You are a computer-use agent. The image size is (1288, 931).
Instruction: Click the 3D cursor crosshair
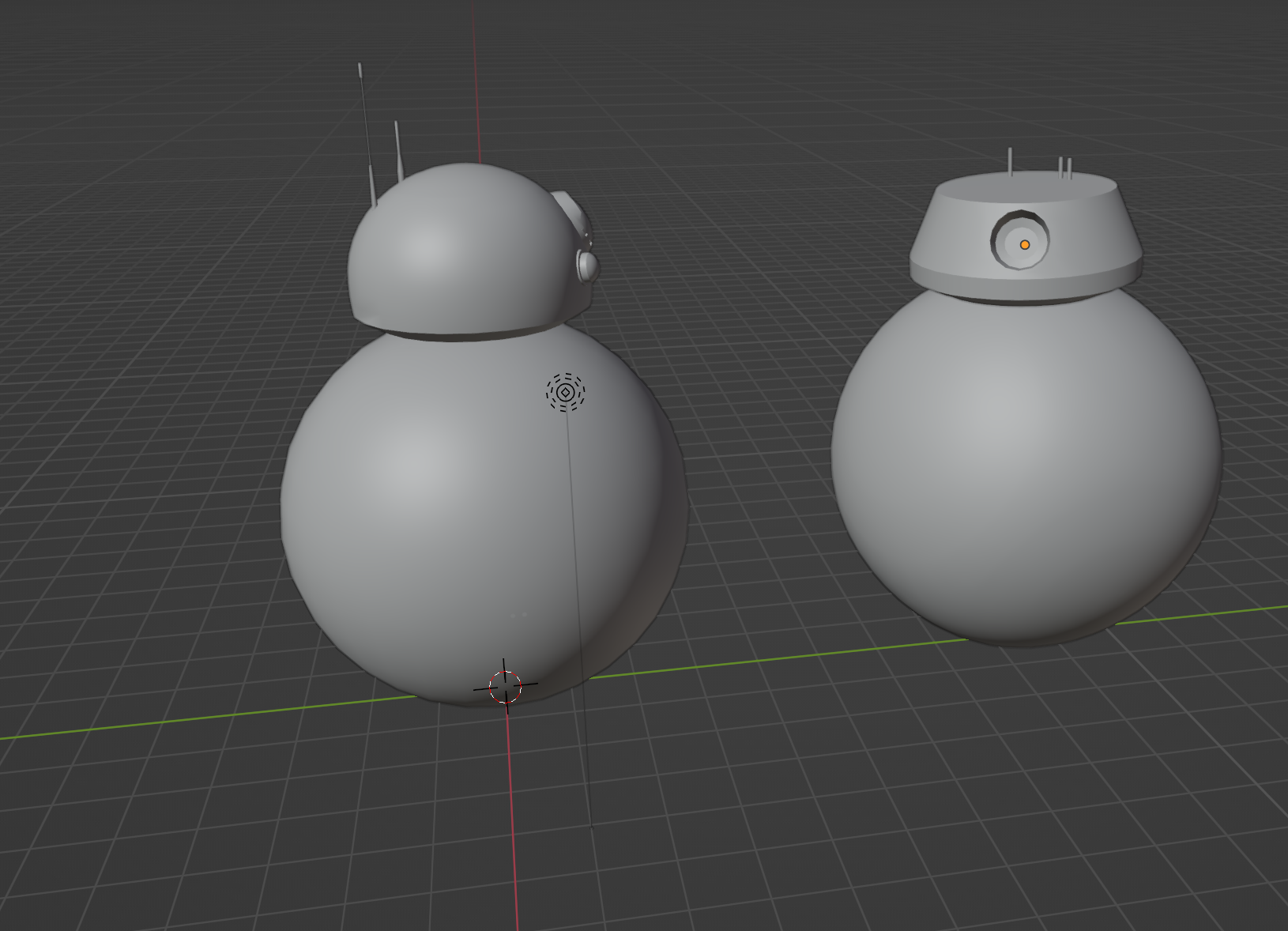505,686
